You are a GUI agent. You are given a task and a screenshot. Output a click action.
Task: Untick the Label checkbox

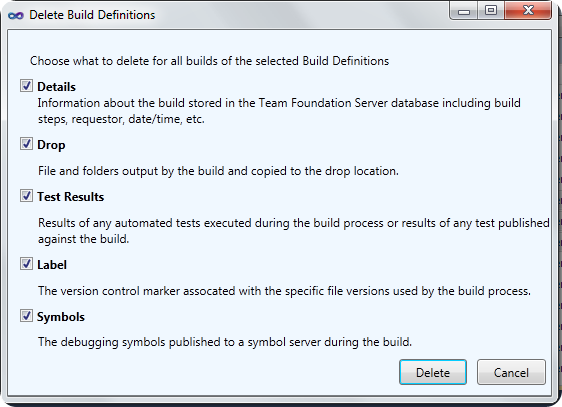coord(26,264)
